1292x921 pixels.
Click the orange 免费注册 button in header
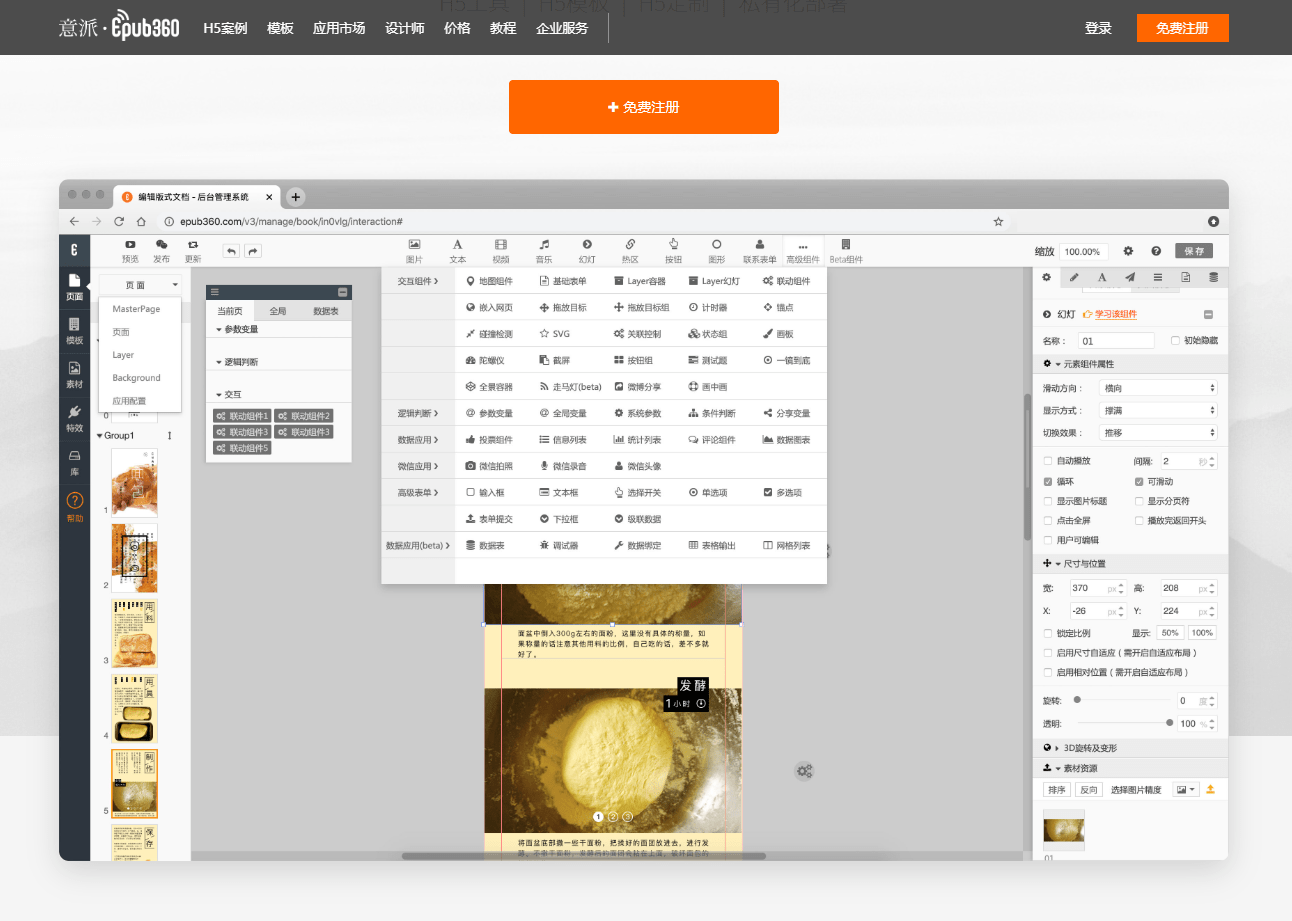point(1182,28)
